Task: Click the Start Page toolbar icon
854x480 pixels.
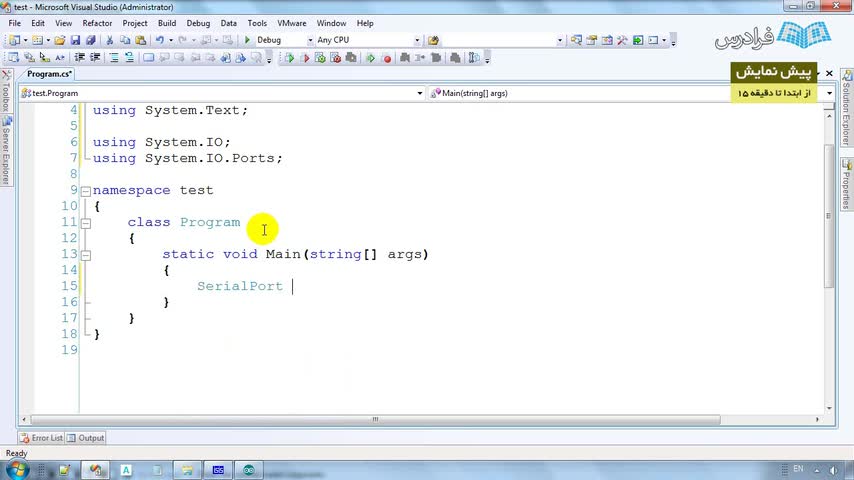Action: [x=638, y=40]
